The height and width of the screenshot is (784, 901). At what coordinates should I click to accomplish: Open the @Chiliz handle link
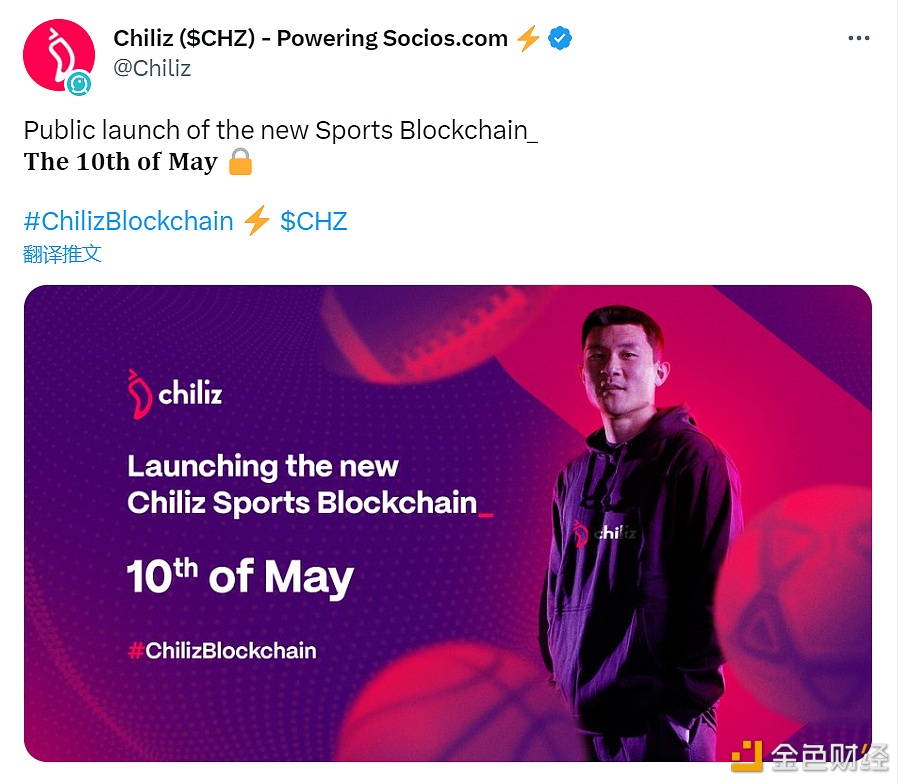coord(152,68)
